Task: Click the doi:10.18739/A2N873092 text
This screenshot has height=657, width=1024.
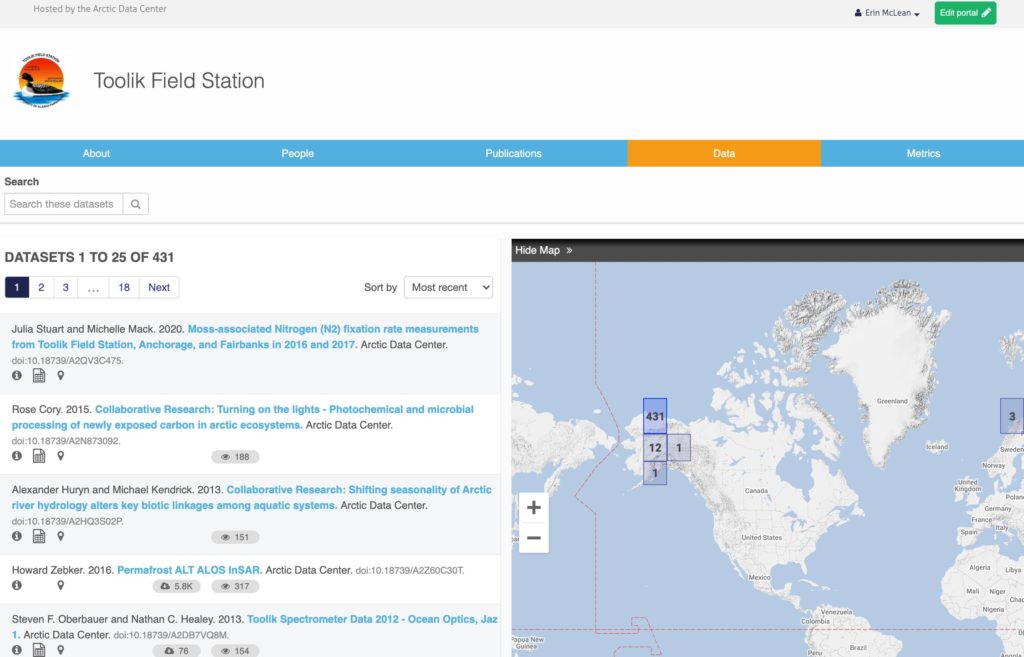Action: pos(66,441)
